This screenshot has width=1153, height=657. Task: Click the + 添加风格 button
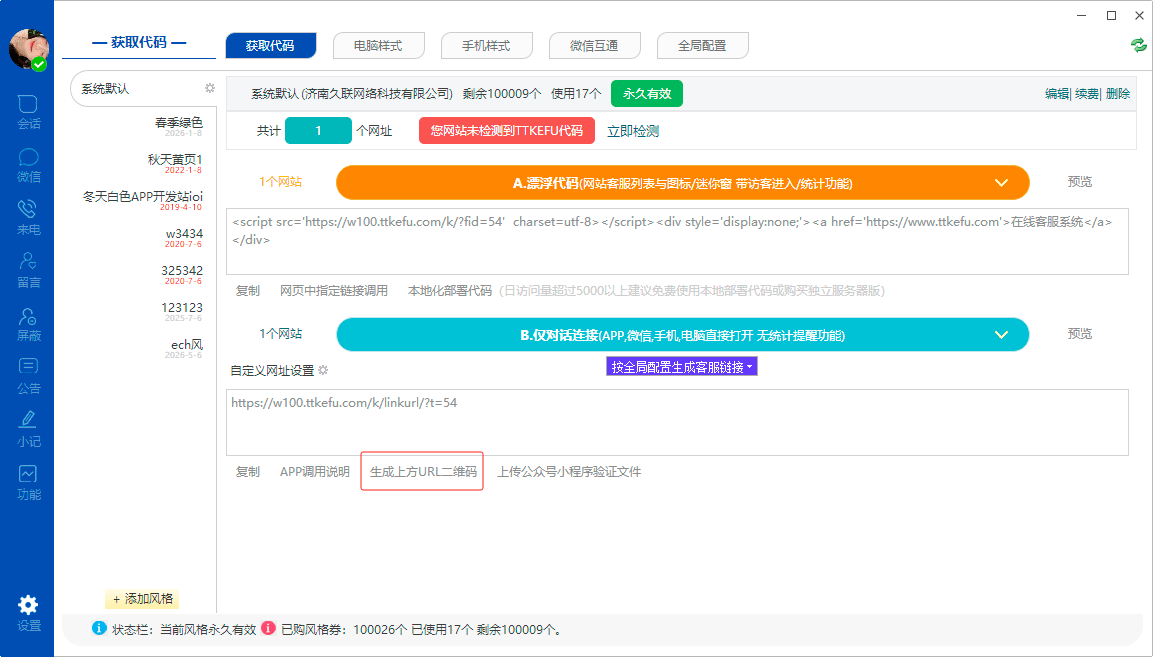[x=143, y=599]
